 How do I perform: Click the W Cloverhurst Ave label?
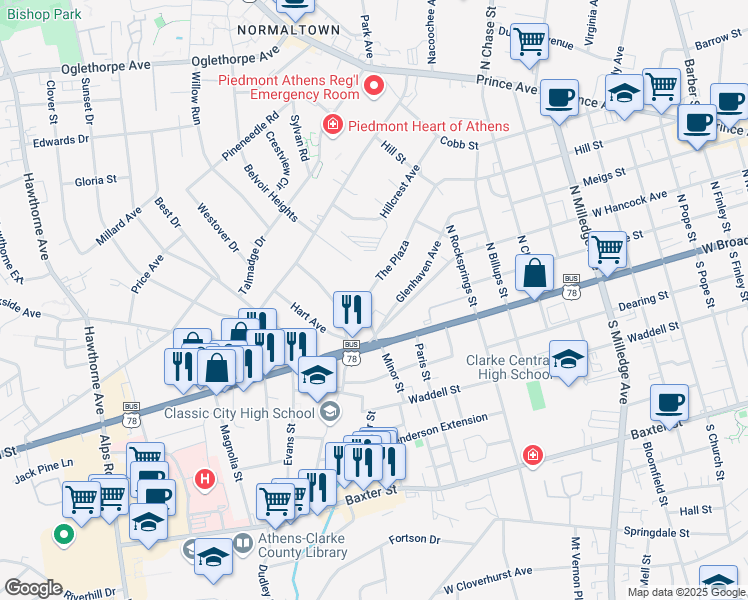488,580
